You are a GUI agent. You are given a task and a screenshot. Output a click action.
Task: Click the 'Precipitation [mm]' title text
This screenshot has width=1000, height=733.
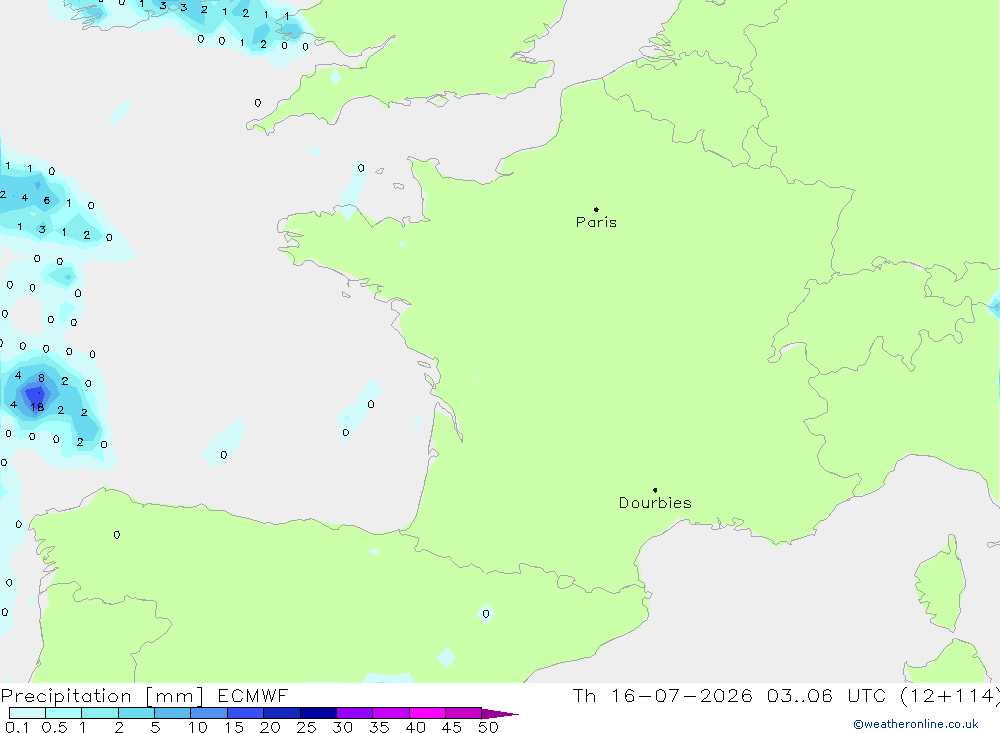[x=102, y=696]
